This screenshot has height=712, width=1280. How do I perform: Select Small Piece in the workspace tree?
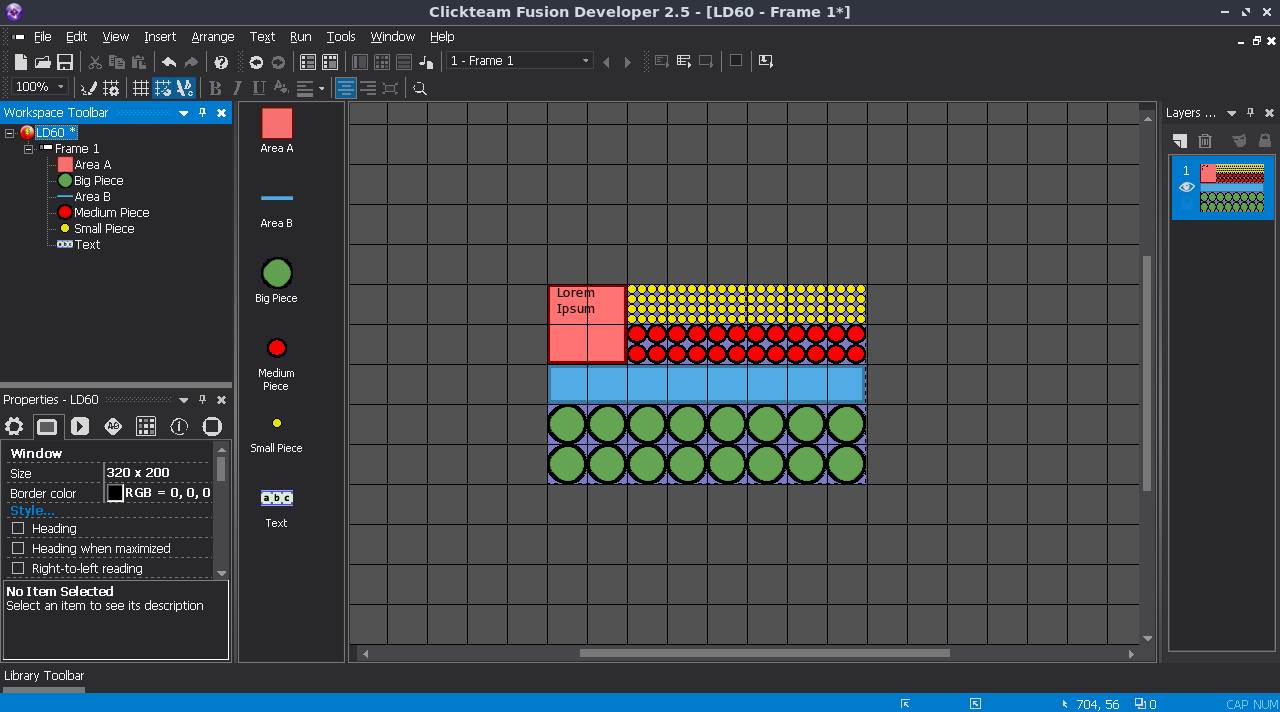(104, 229)
